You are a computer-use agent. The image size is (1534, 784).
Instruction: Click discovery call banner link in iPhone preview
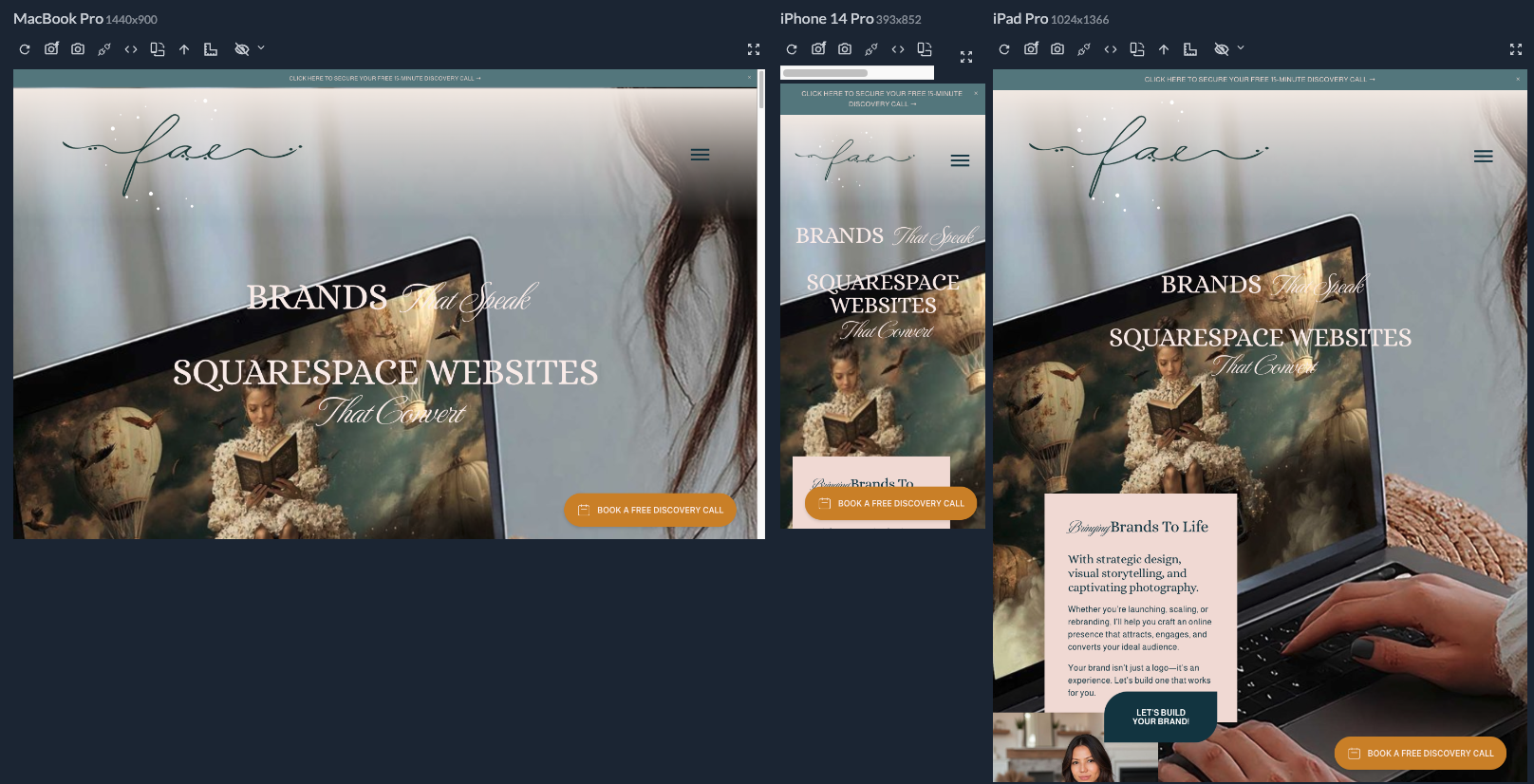(882, 99)
